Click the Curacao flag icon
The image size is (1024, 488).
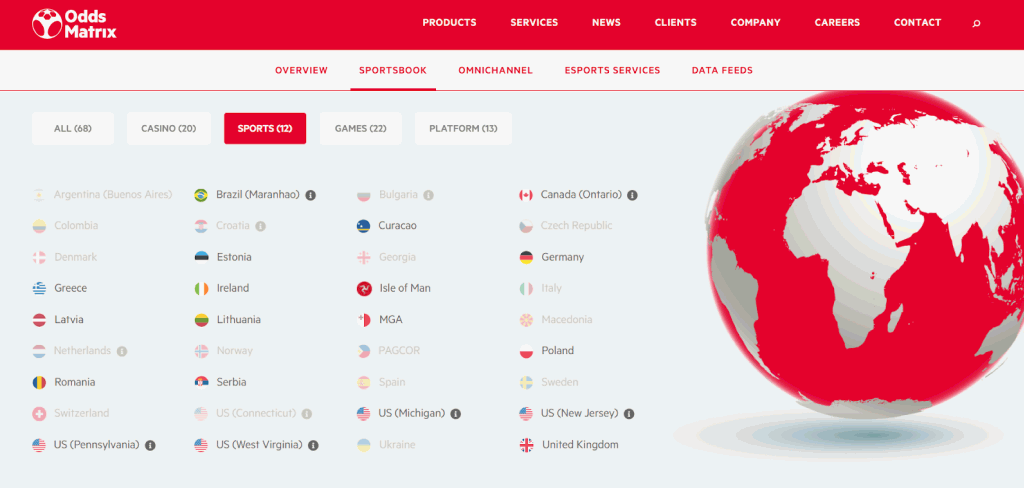(x=364, y=226)
